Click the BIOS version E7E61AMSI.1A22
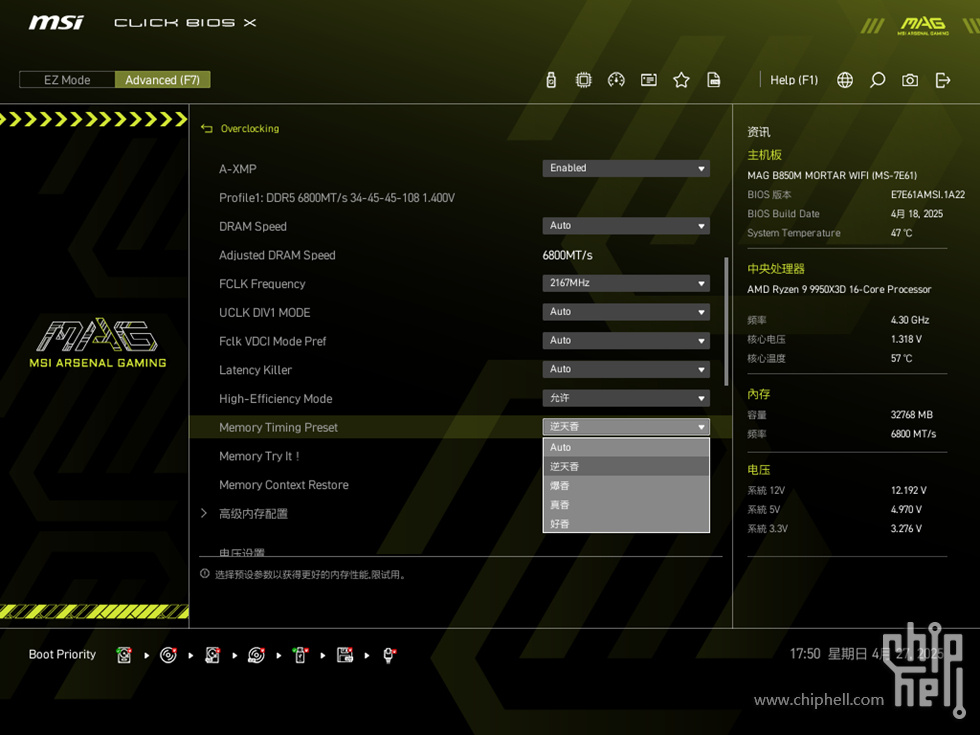 click(x=928, y=195)
